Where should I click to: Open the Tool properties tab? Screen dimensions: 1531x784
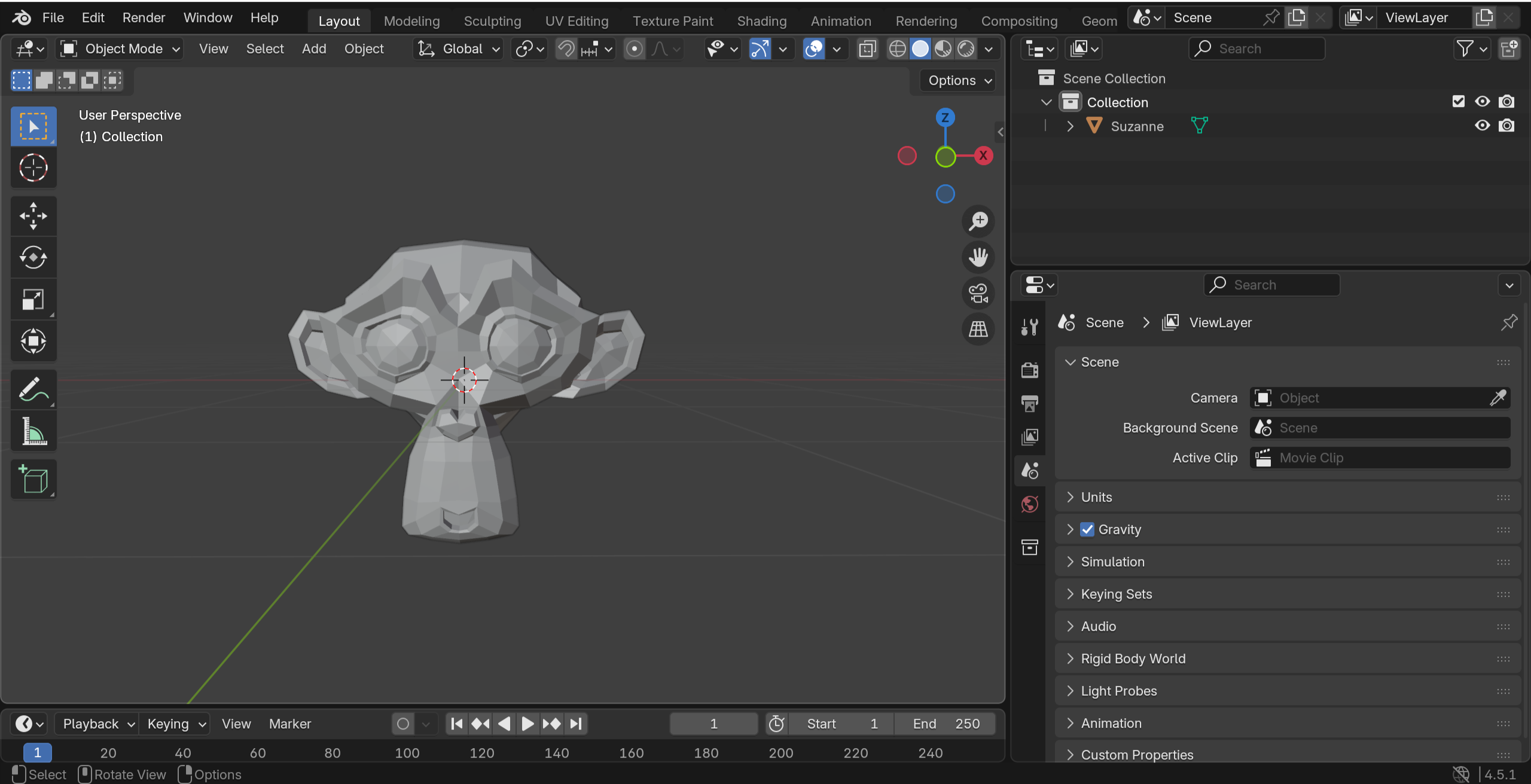click(1030, 327)
